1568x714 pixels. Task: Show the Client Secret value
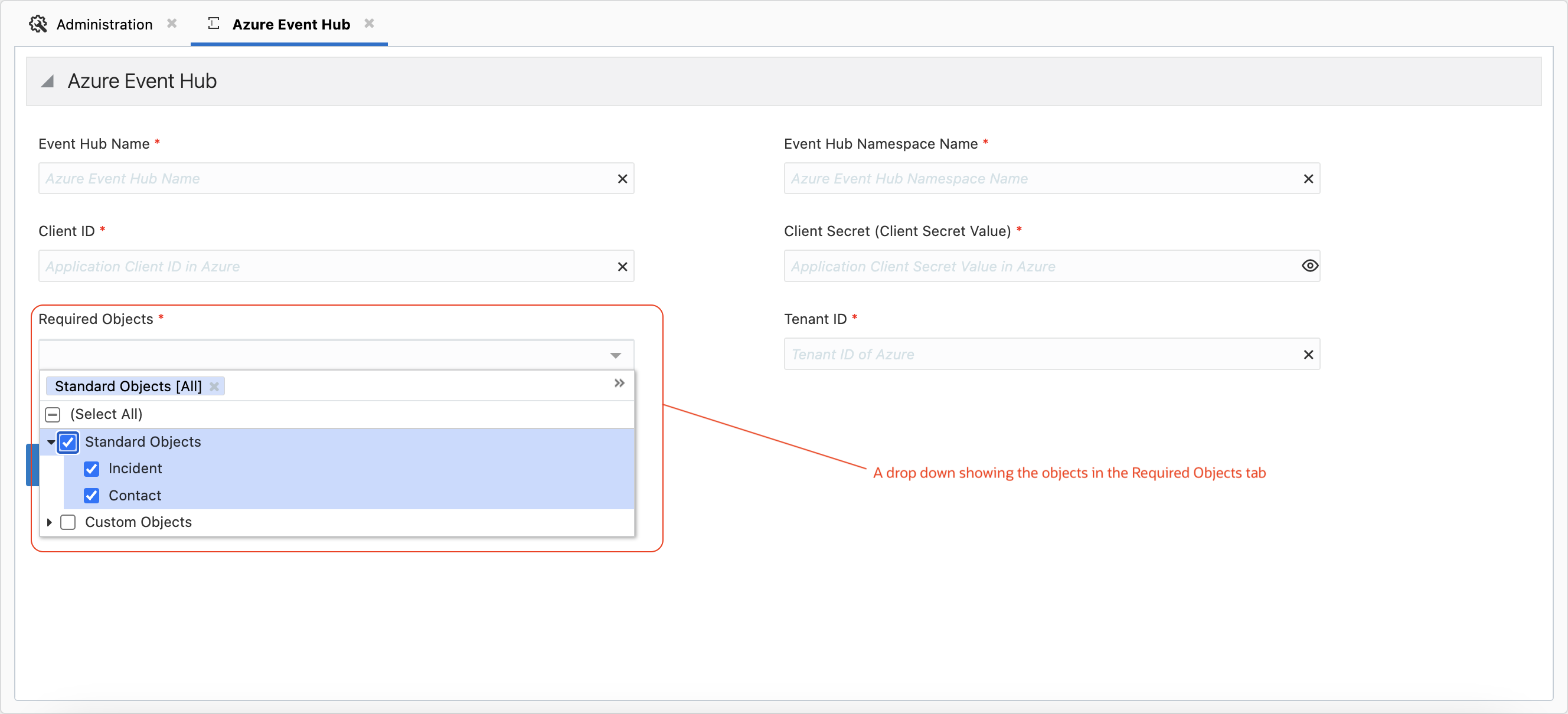click(x=1309, y=266)
